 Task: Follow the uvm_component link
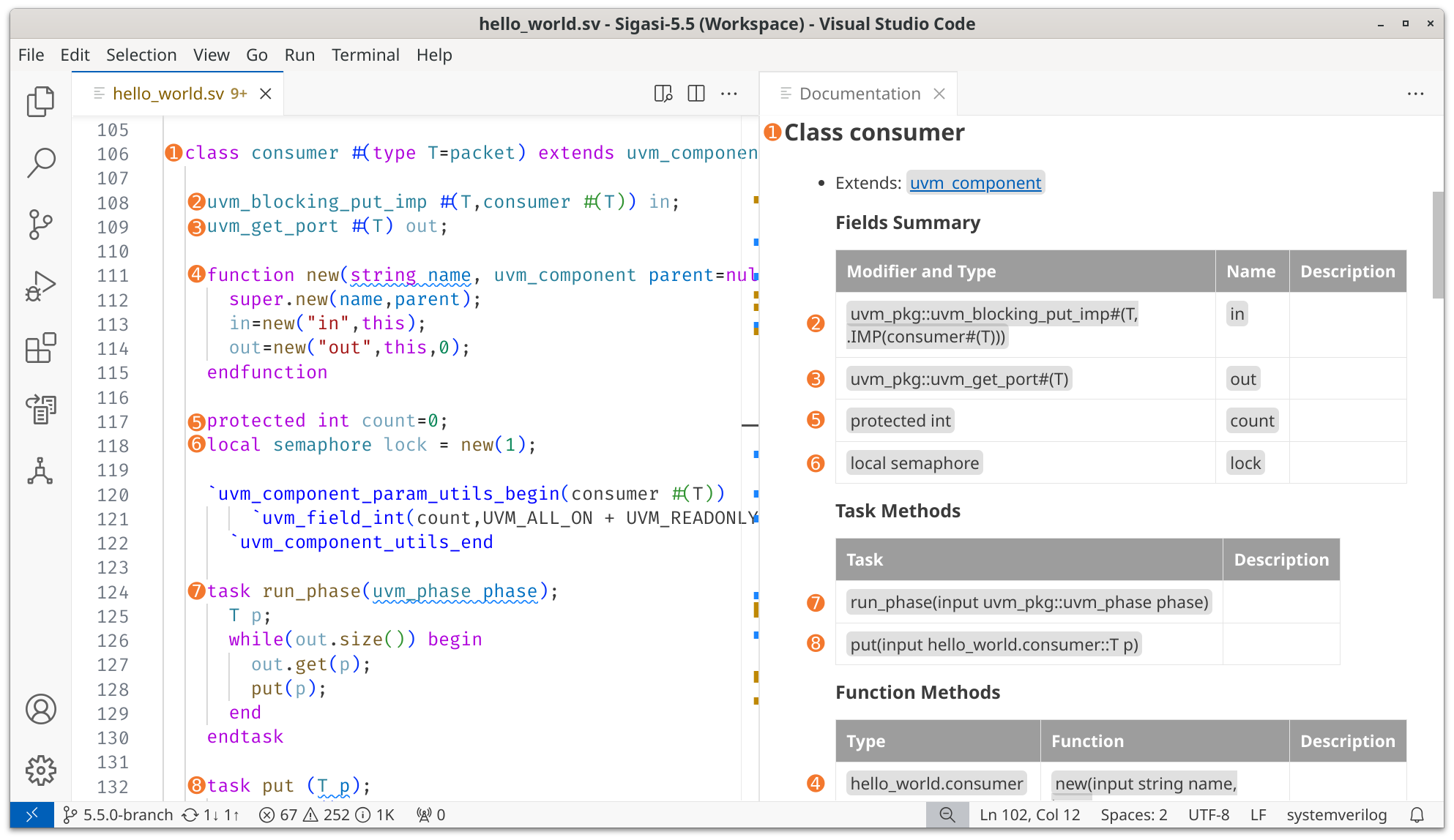[975, 183]
